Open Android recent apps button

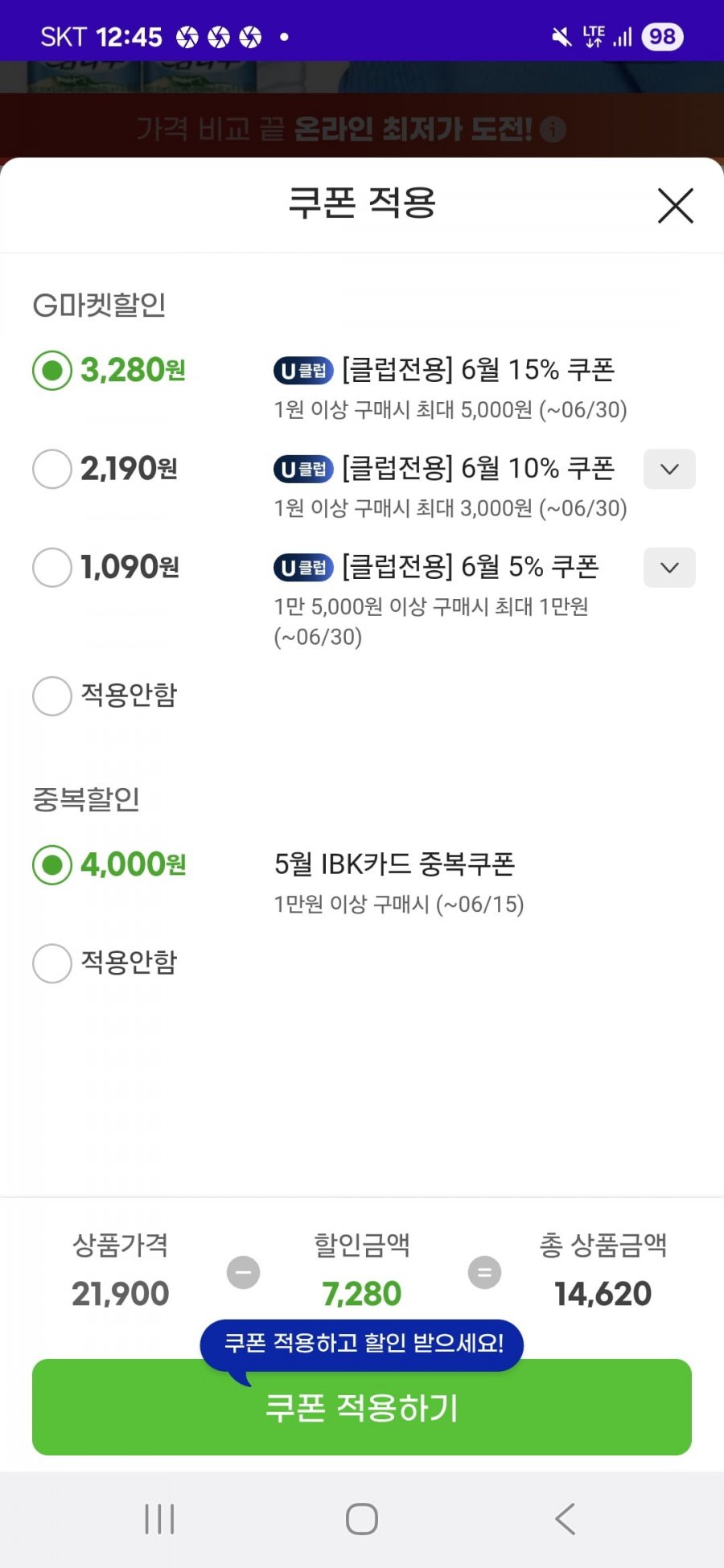pos(159,1519)
